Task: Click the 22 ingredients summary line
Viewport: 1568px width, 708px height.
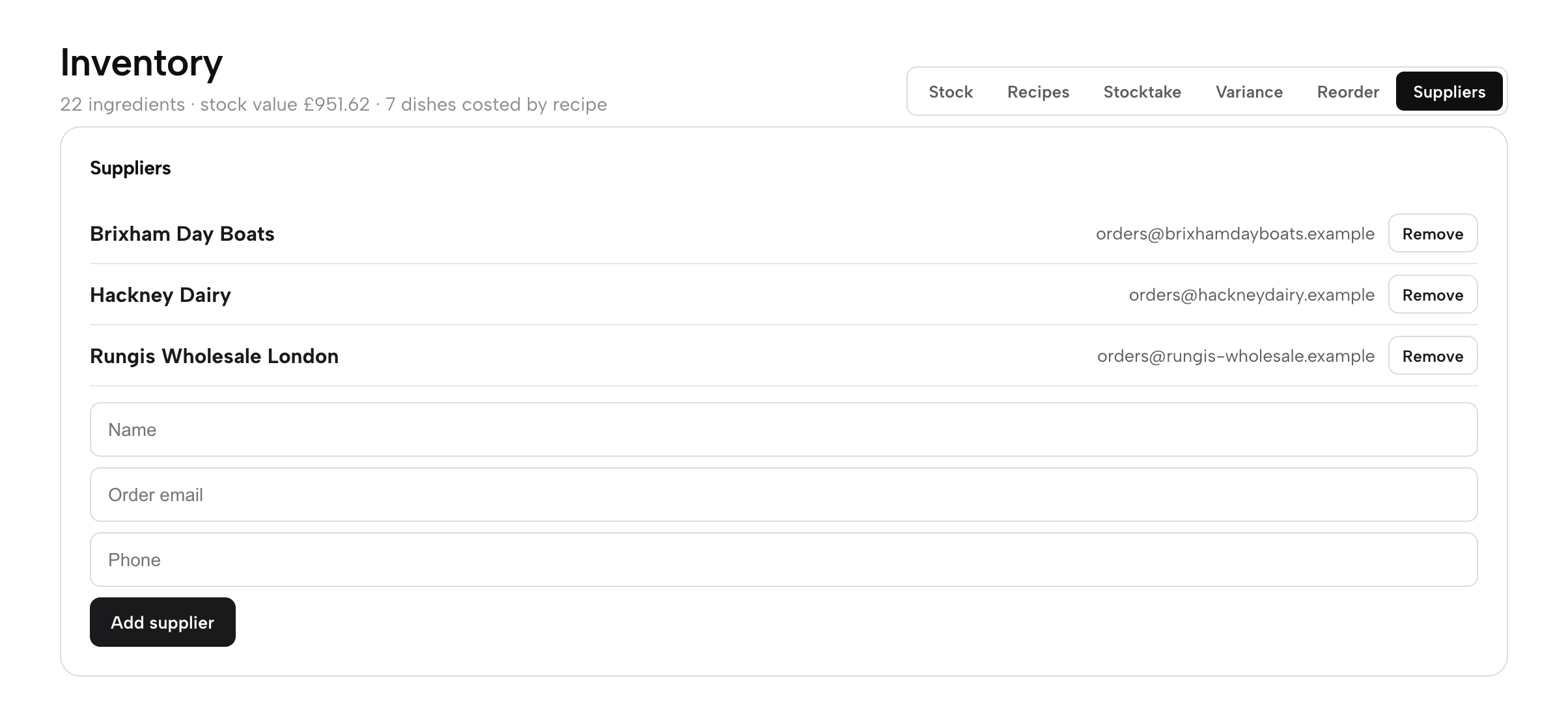Action: tap(333, 104)
